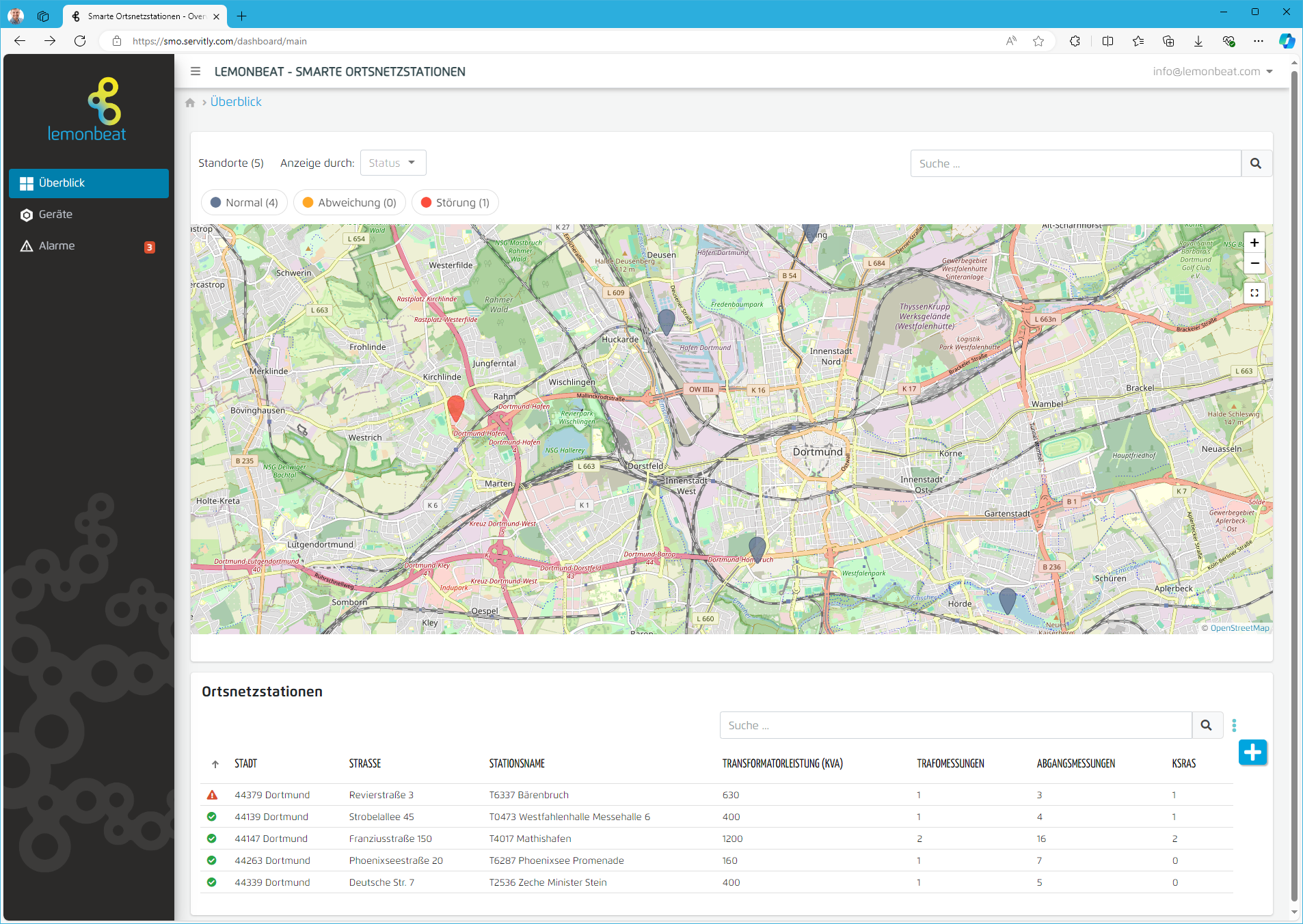Sort table by the arrow column header

[215, 764]
